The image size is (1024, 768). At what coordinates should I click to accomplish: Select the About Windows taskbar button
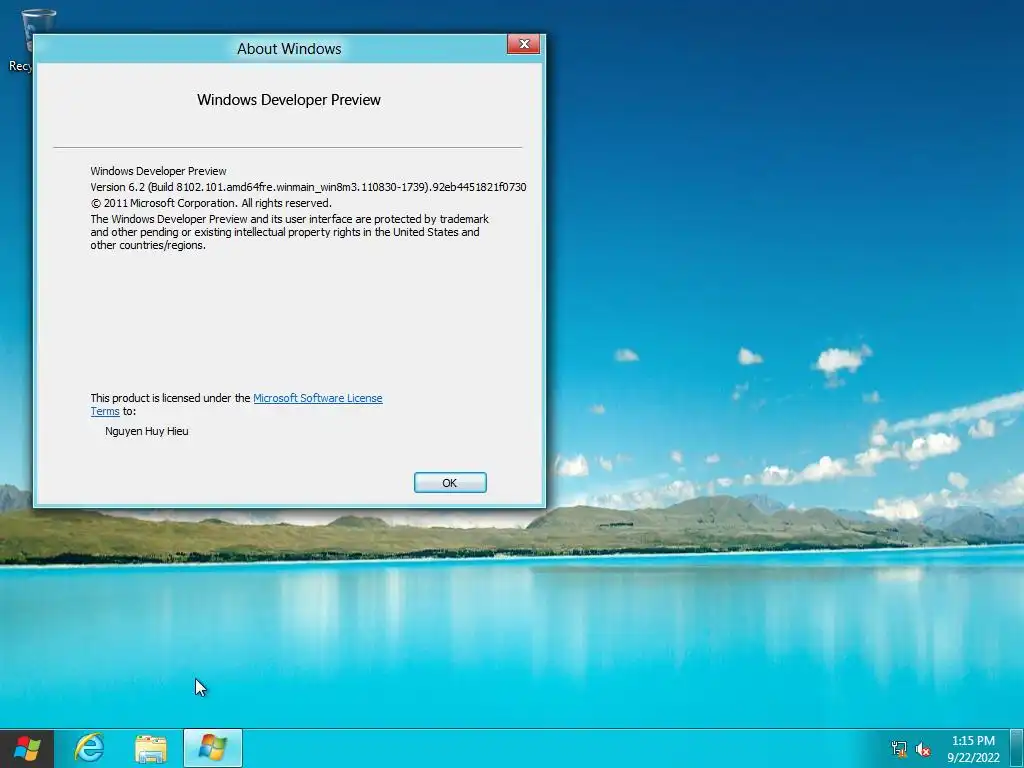[x=213, y=748]
